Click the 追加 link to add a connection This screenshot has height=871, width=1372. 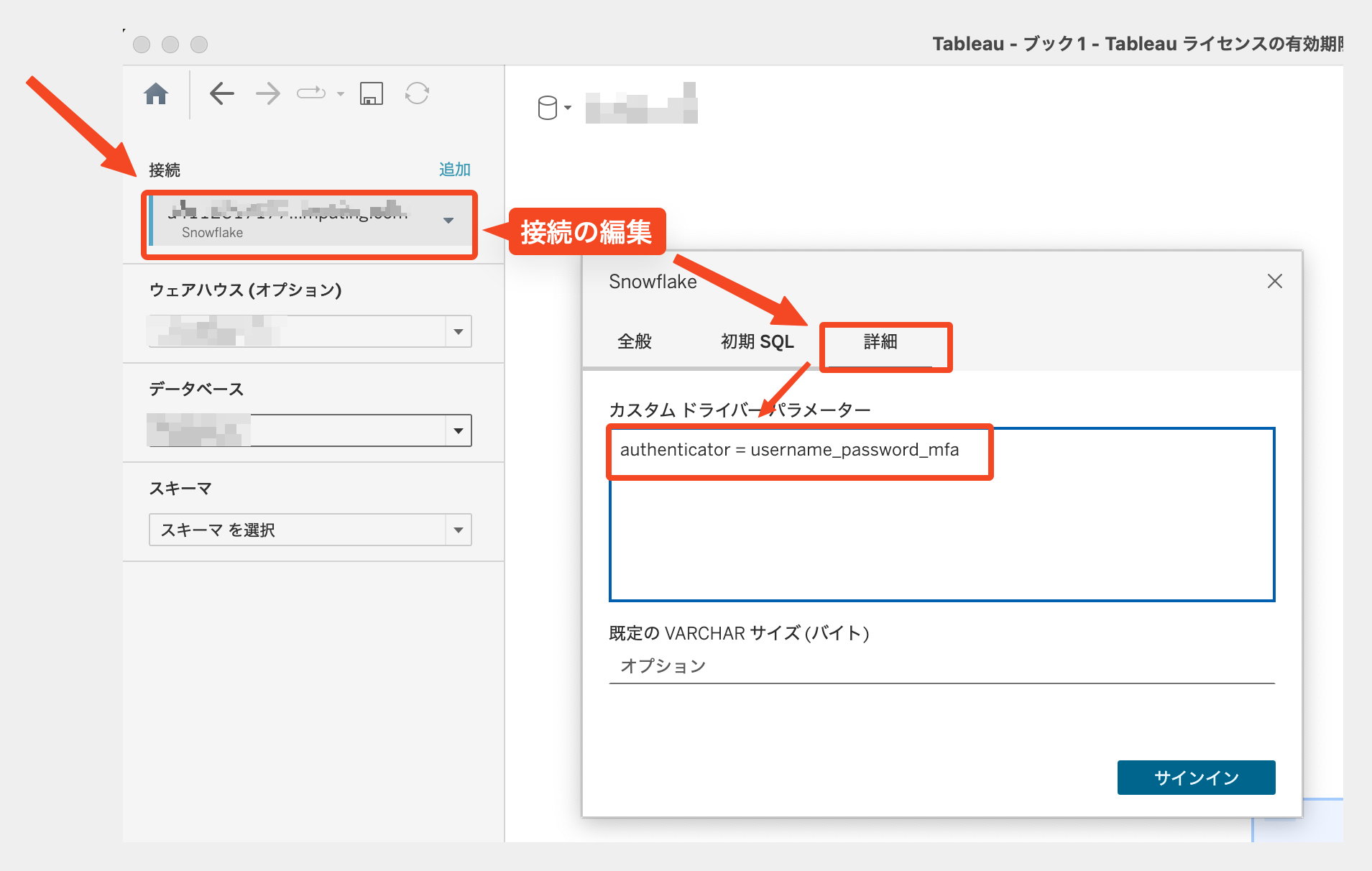point(454,169)
